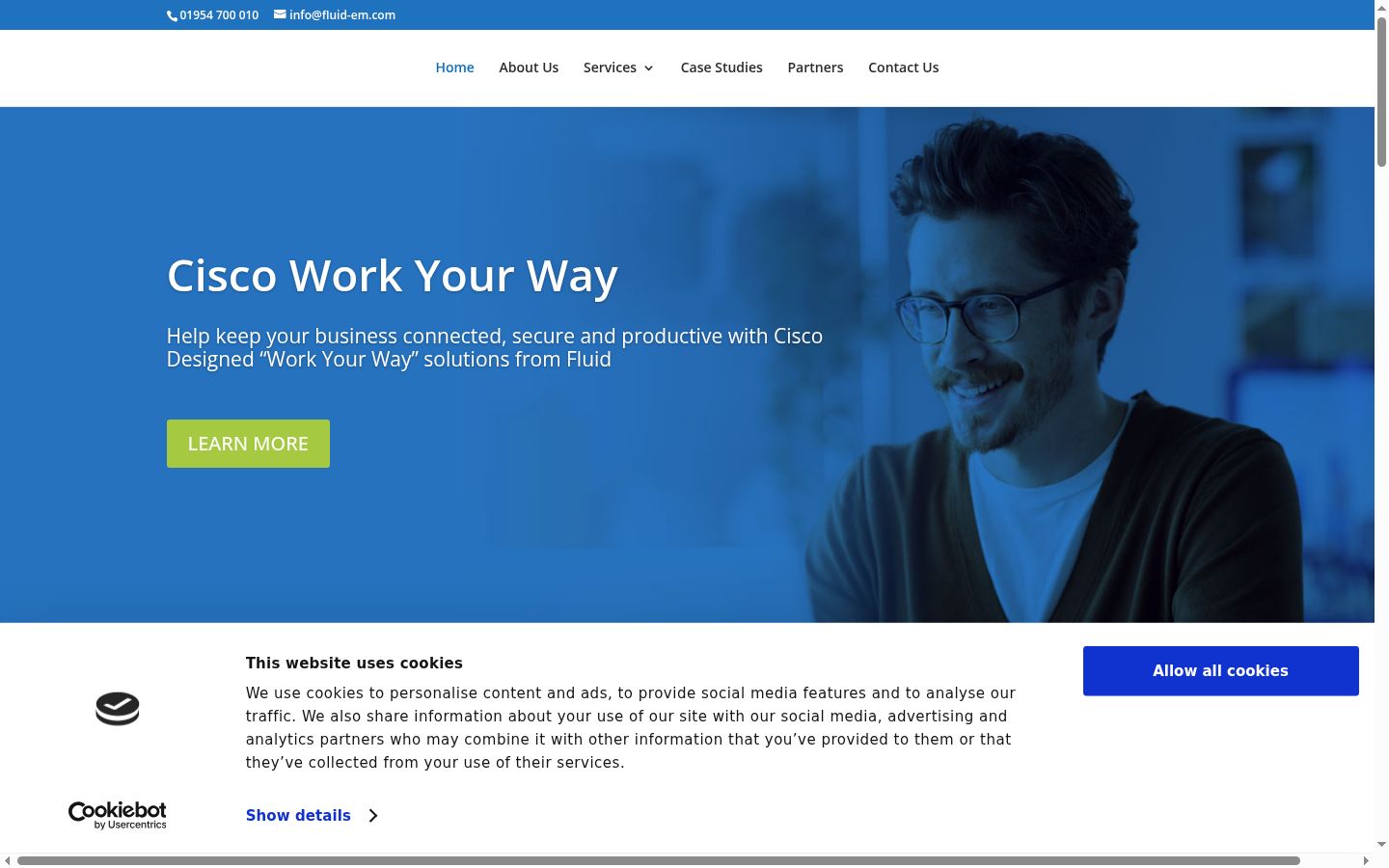Click the scroll-left arrow of the horizontal scrollbar
Screen dimensions: 1389x868
(7, 860)
